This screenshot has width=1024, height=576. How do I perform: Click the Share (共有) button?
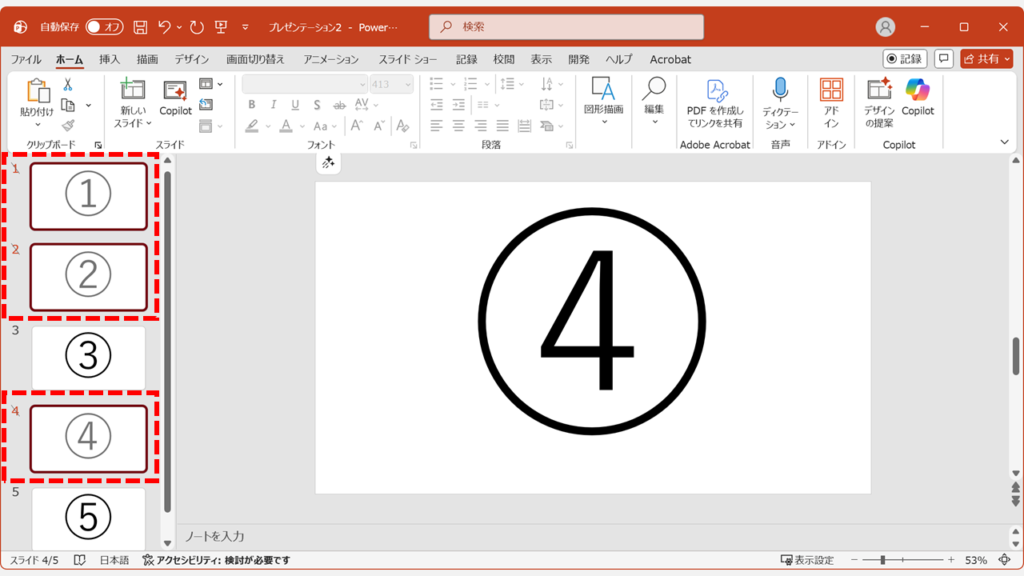[986, 59]
